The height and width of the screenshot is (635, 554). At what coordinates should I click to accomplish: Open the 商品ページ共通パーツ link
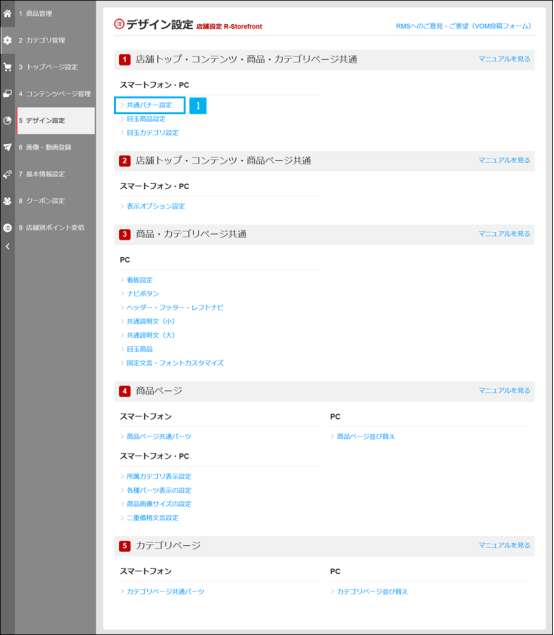pos(159,436)
